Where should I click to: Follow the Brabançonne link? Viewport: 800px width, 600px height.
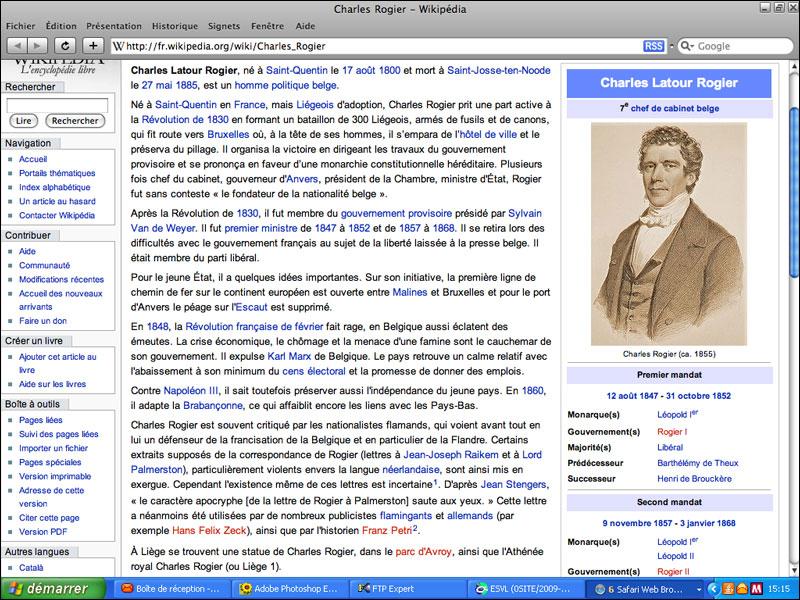click(x=213, y=406)
